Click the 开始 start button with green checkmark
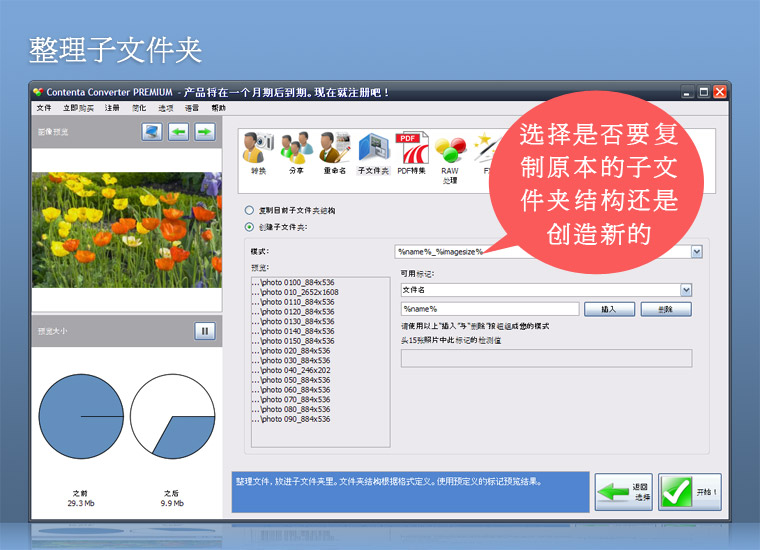This screenshot has height=550, width=760. tap(690, 492)
